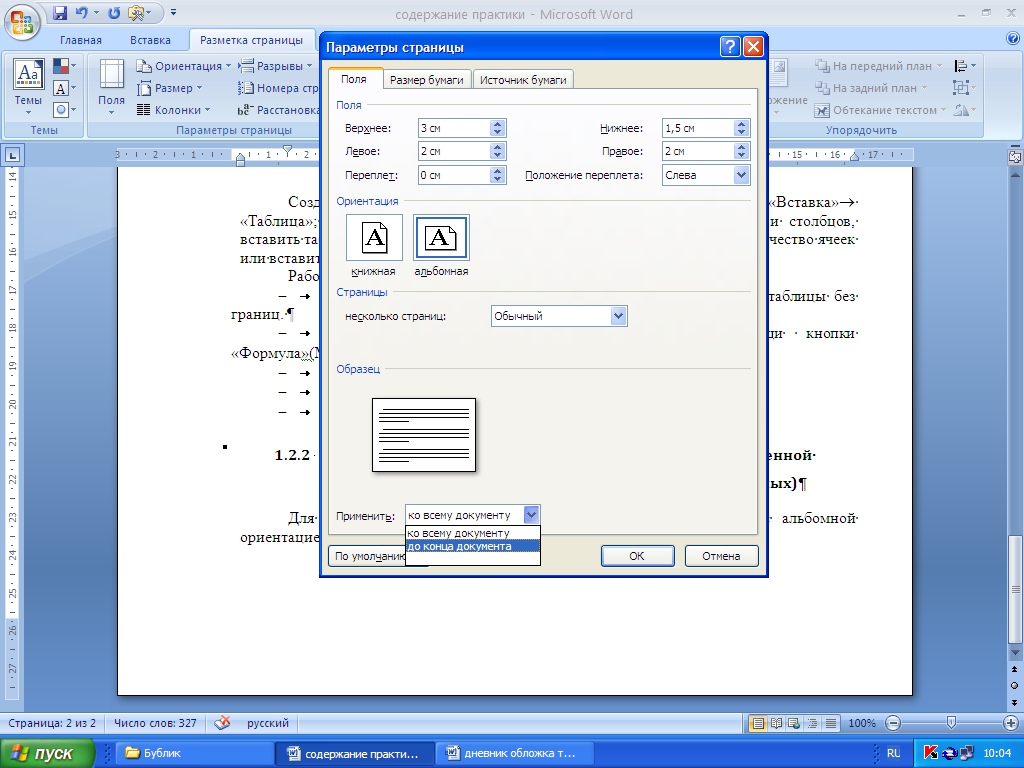Switch to the Источник бумаги tab
Image resolution: width=1024 pixels, height=768 pixels.
click(523, 80)
